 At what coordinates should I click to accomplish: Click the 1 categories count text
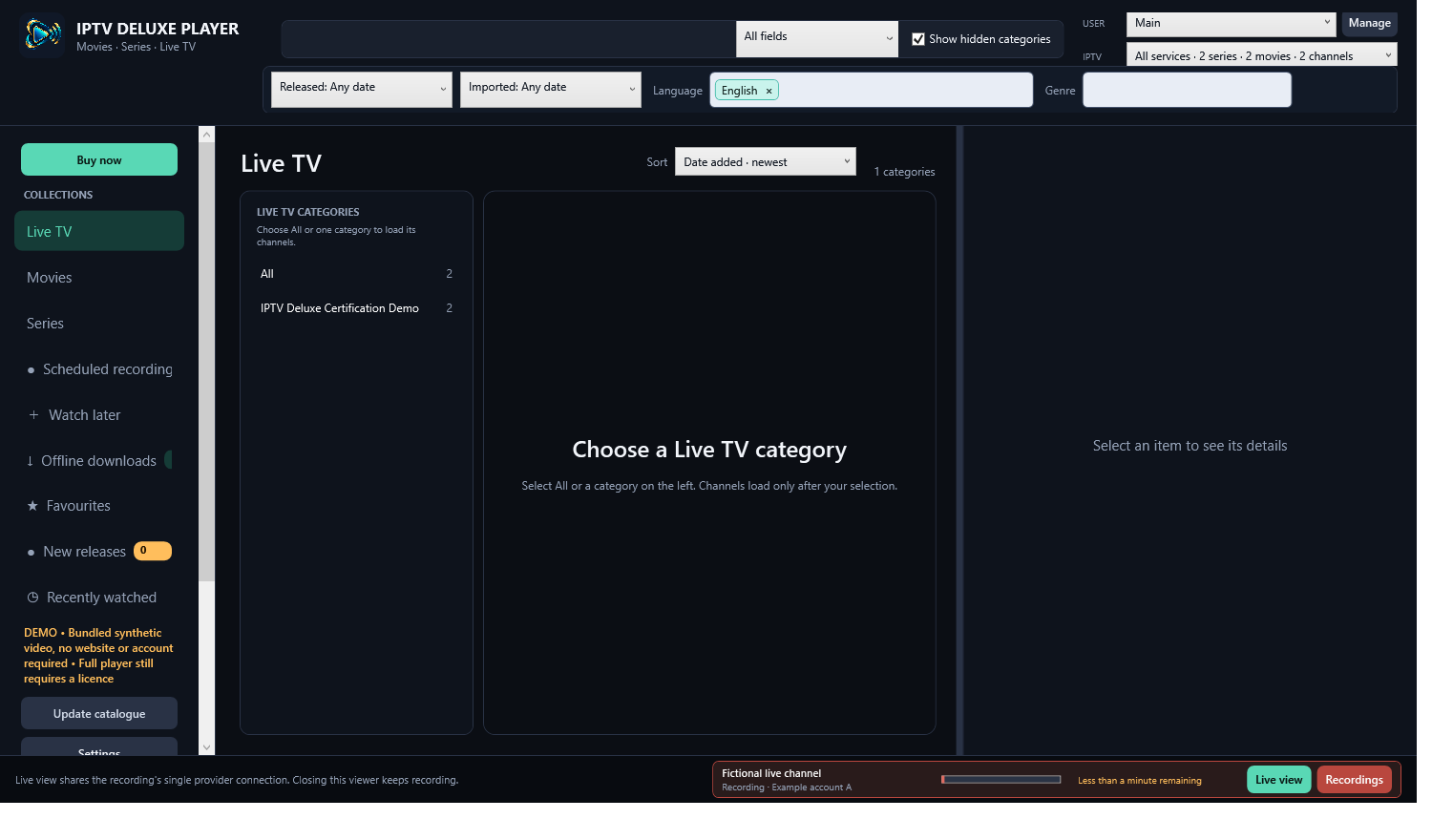tap(904, 172)
